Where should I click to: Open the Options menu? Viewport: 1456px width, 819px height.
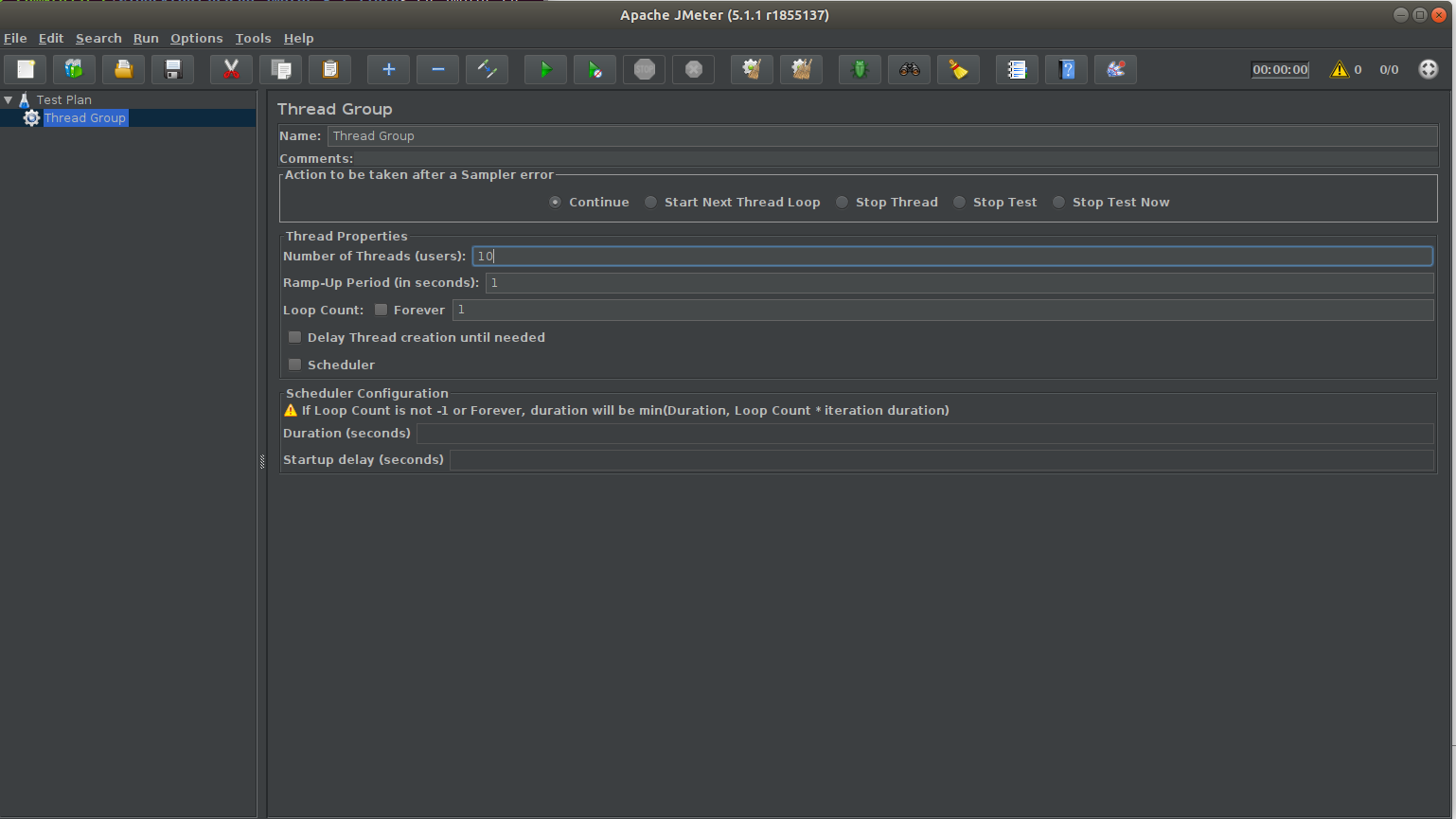pos(197,38)
